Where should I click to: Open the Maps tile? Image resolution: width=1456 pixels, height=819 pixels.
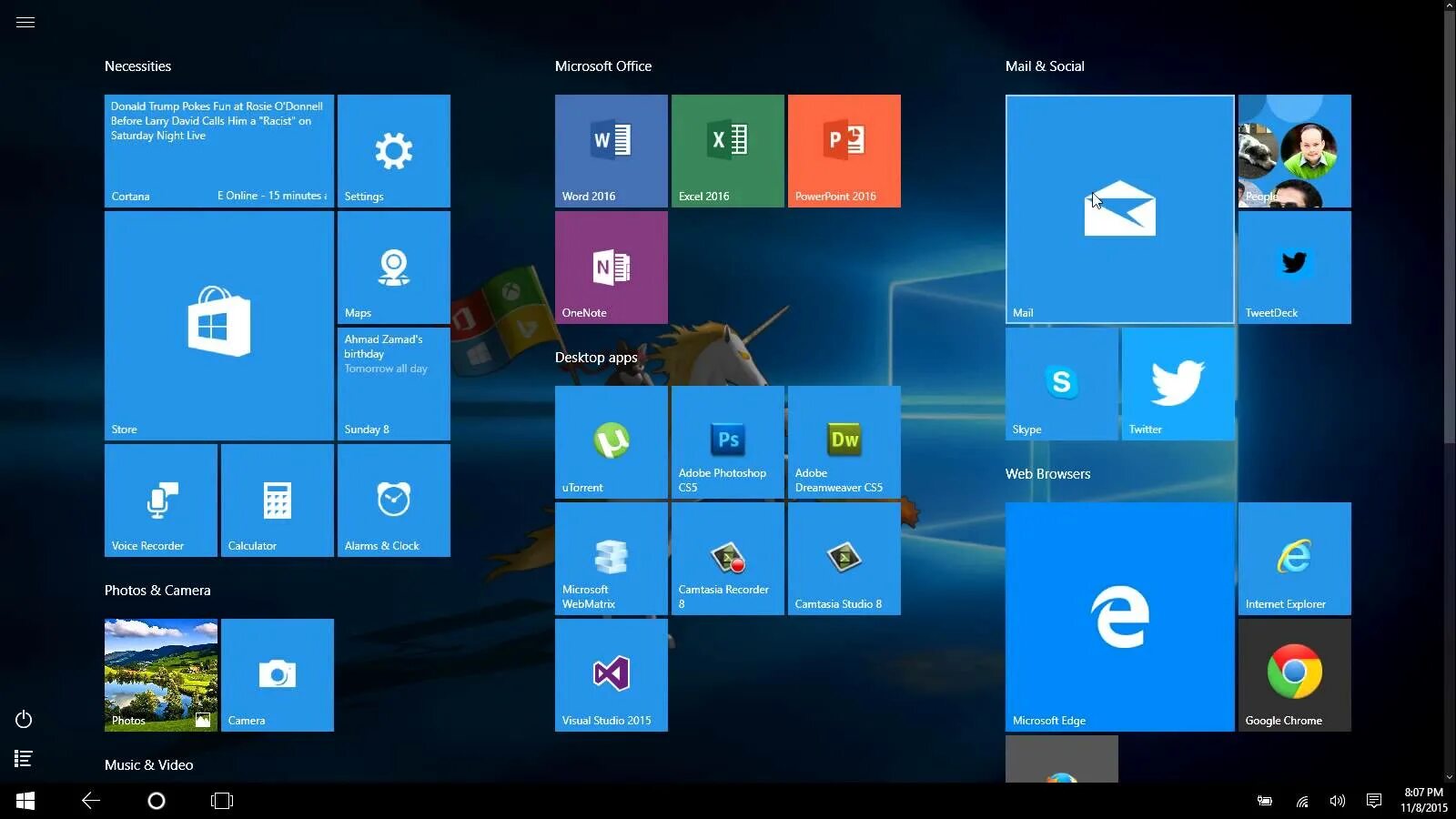(394, 268)
